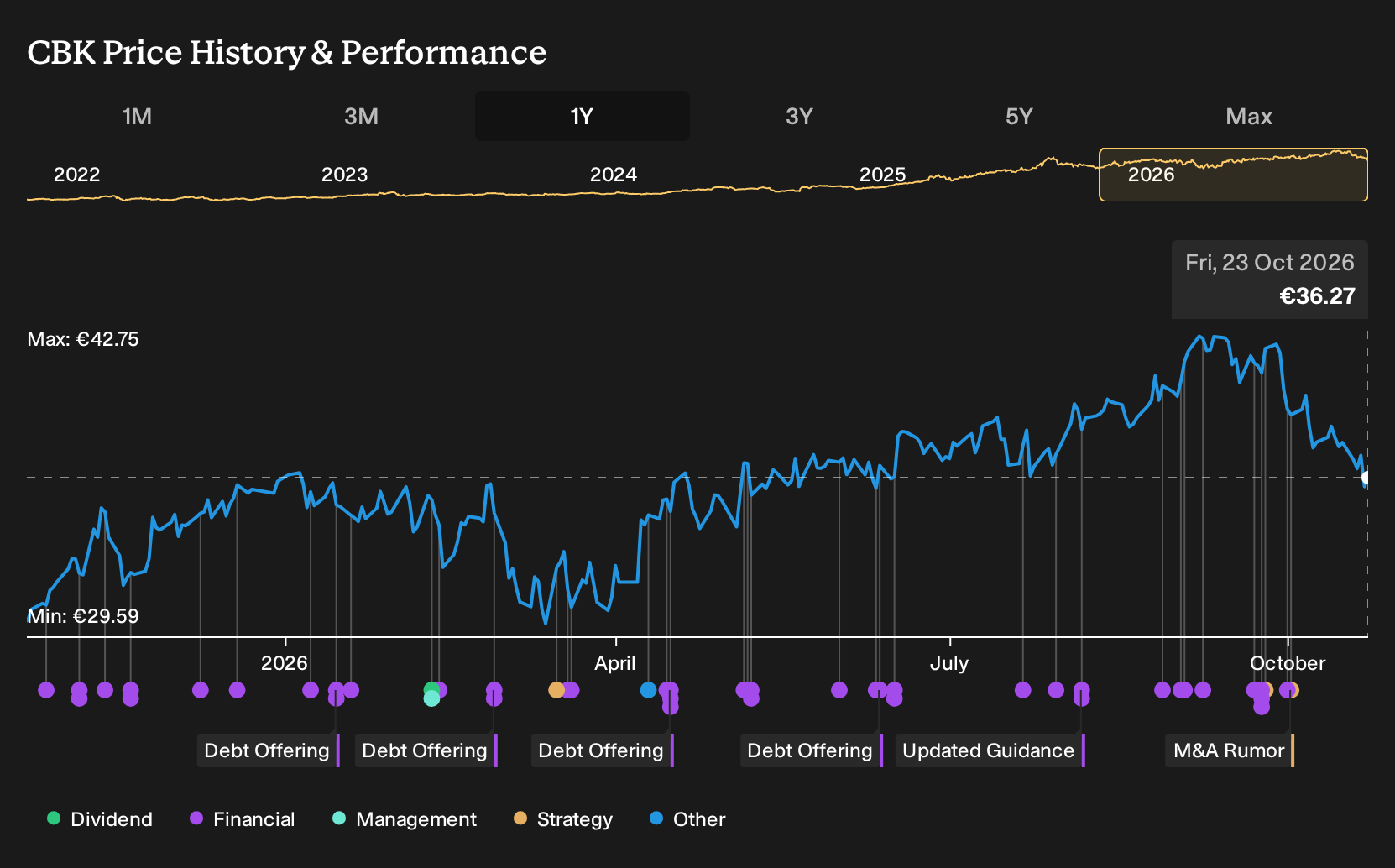Select the 1M time range tab
Screen dimensions: 1395x868
(137, 116)
